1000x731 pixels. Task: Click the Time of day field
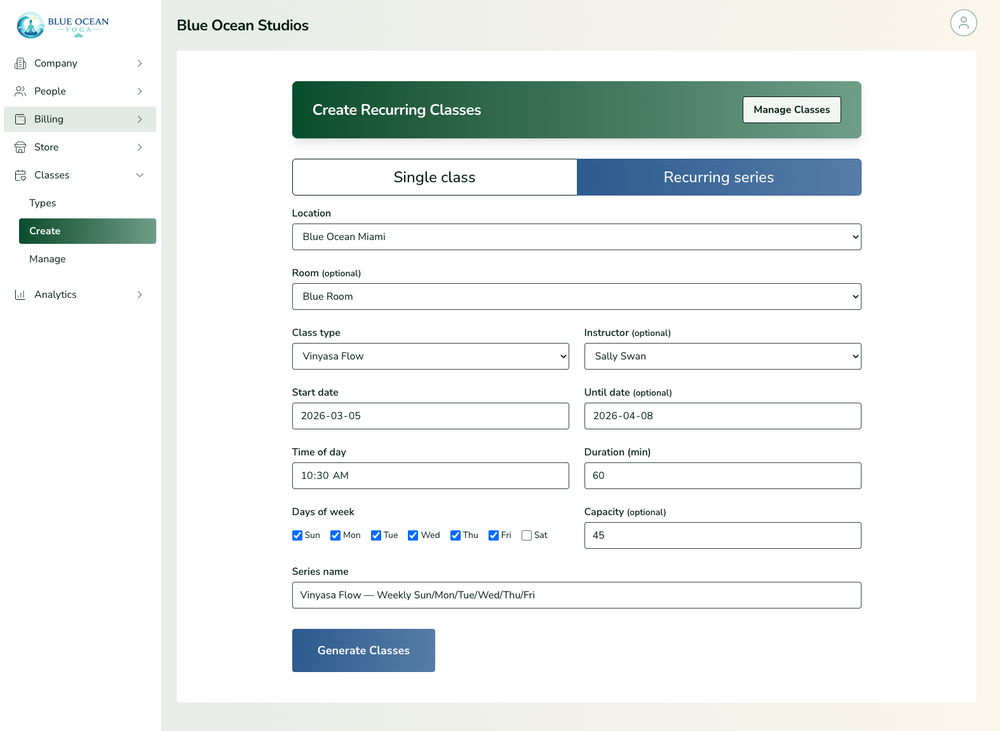(x=430, y=476)
